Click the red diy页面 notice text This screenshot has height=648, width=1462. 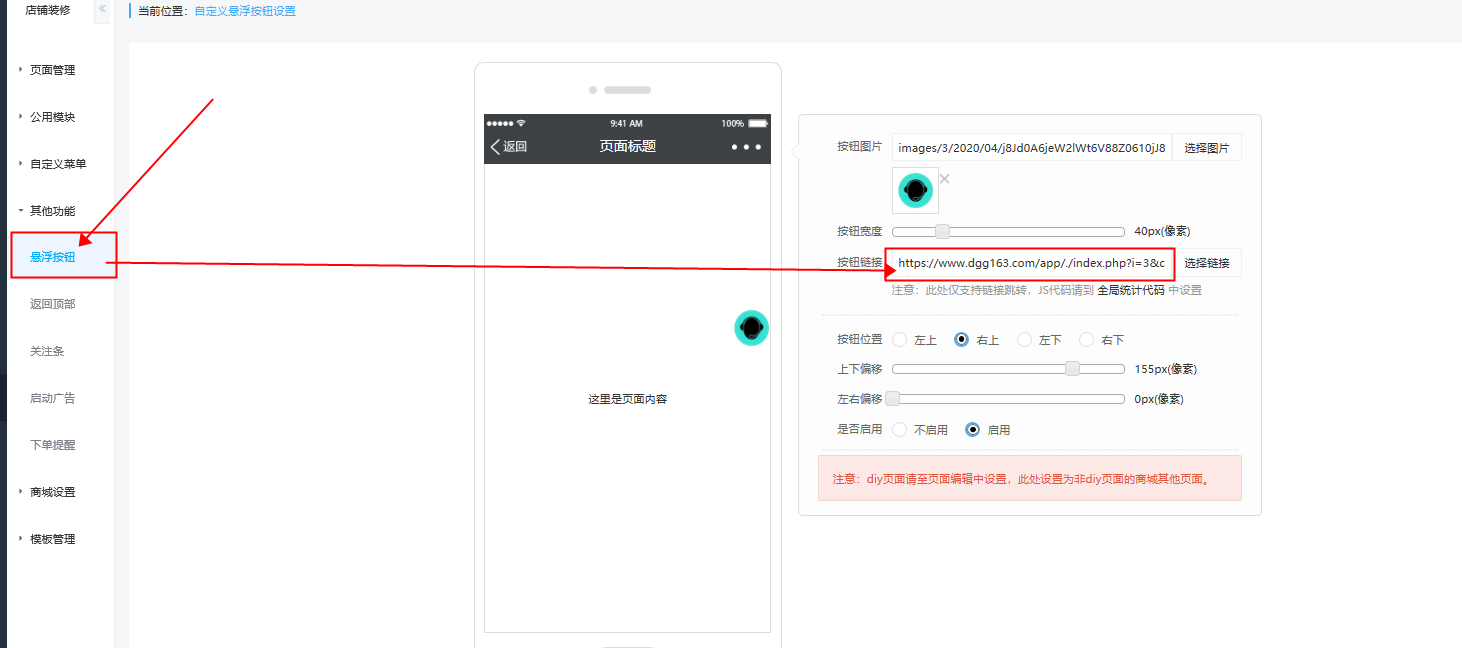tap(1022, 479)
